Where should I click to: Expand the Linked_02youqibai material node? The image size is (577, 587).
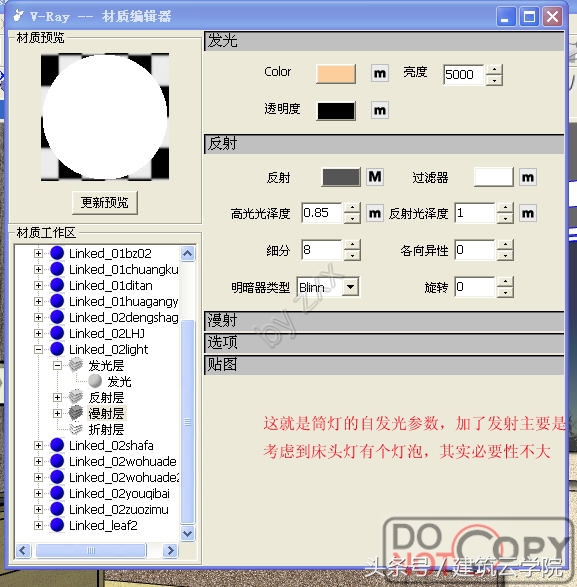[x=38, y=493]
